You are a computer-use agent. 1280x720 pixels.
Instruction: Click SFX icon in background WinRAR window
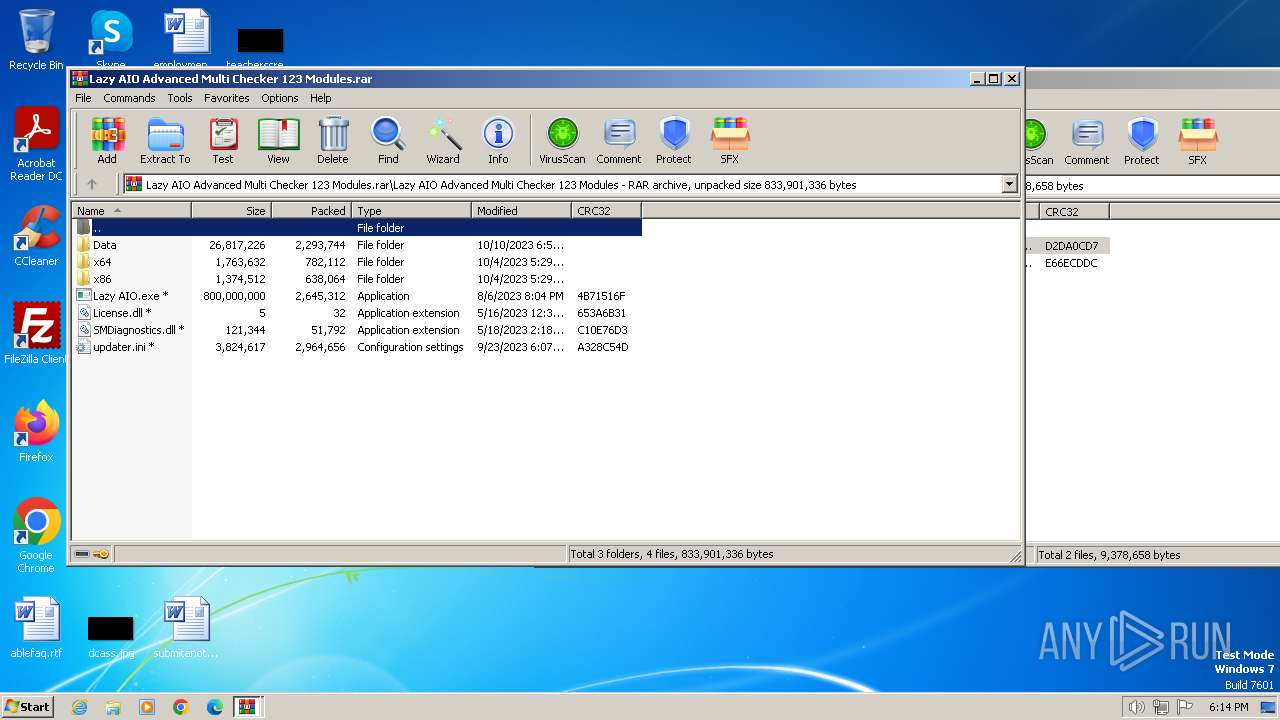click(1198, 141)
